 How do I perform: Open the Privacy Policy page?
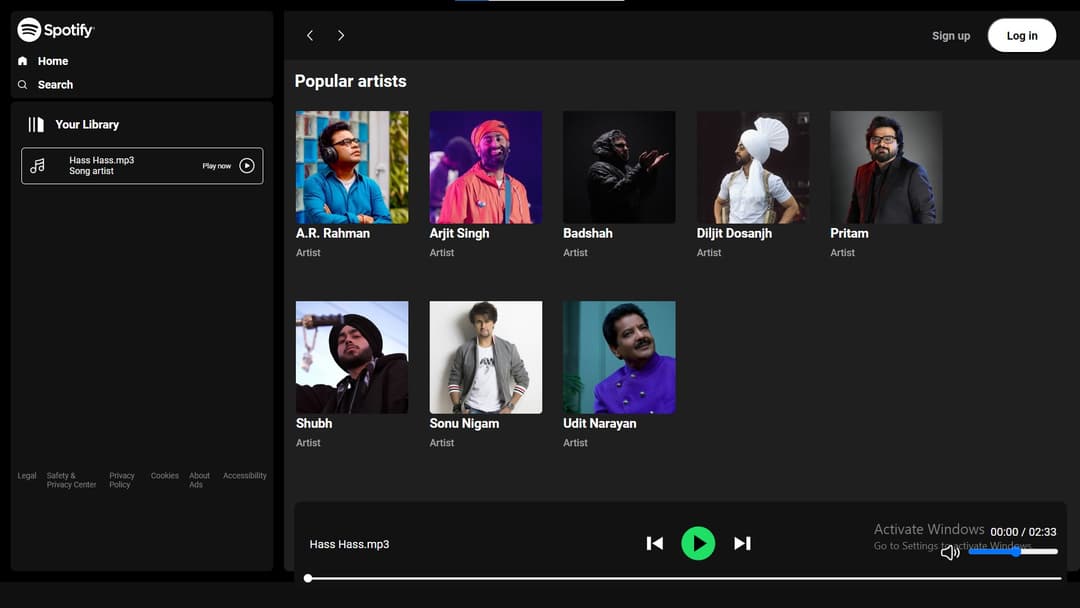120,480
